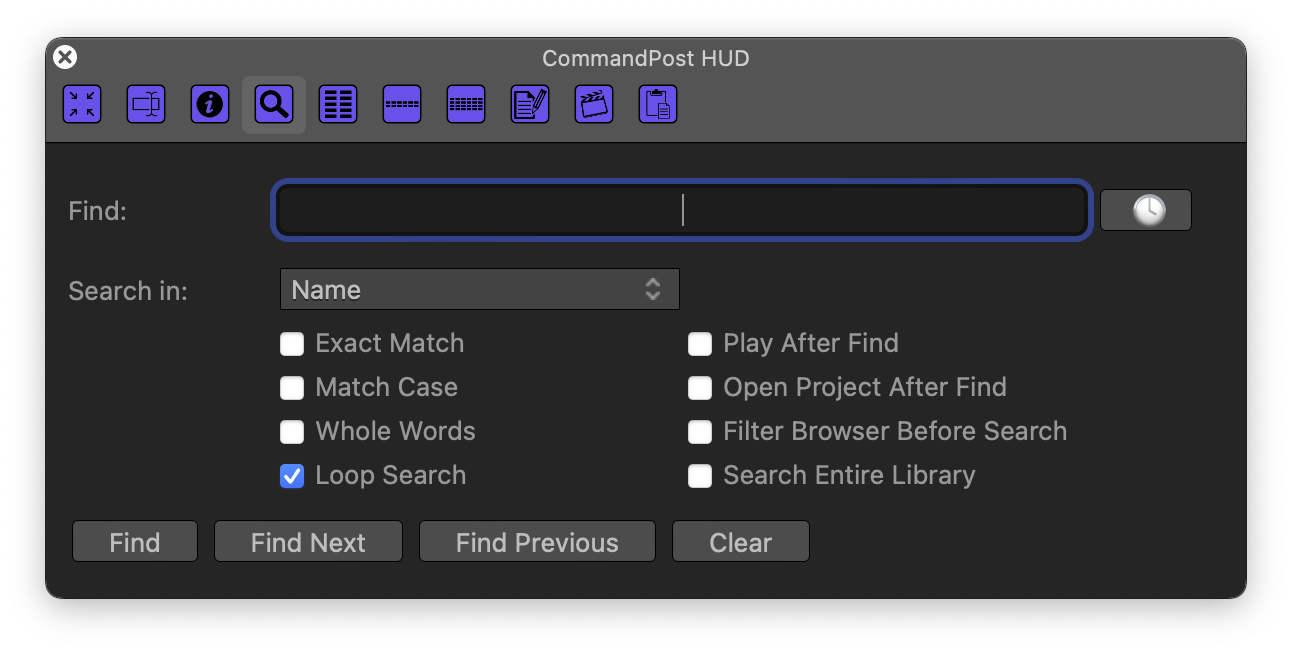This screenshot has height=652, width=1292.
Task: Tick the Whole Words checkbox
Action: pos(292,432)
